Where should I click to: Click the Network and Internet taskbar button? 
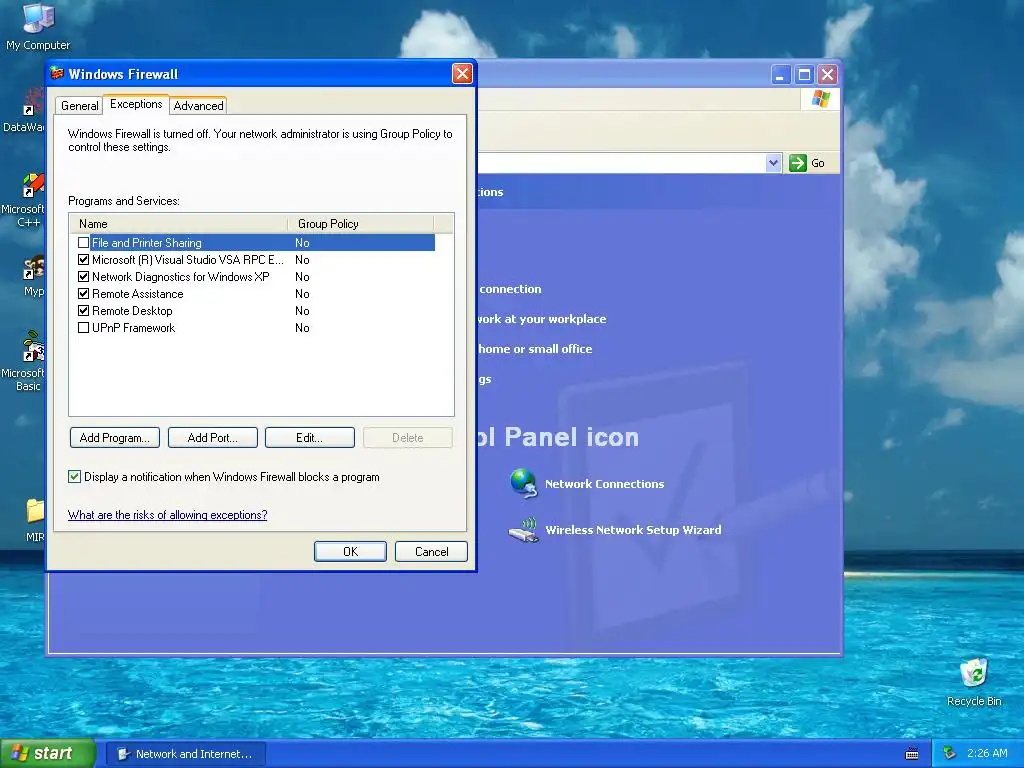[185, 754]
